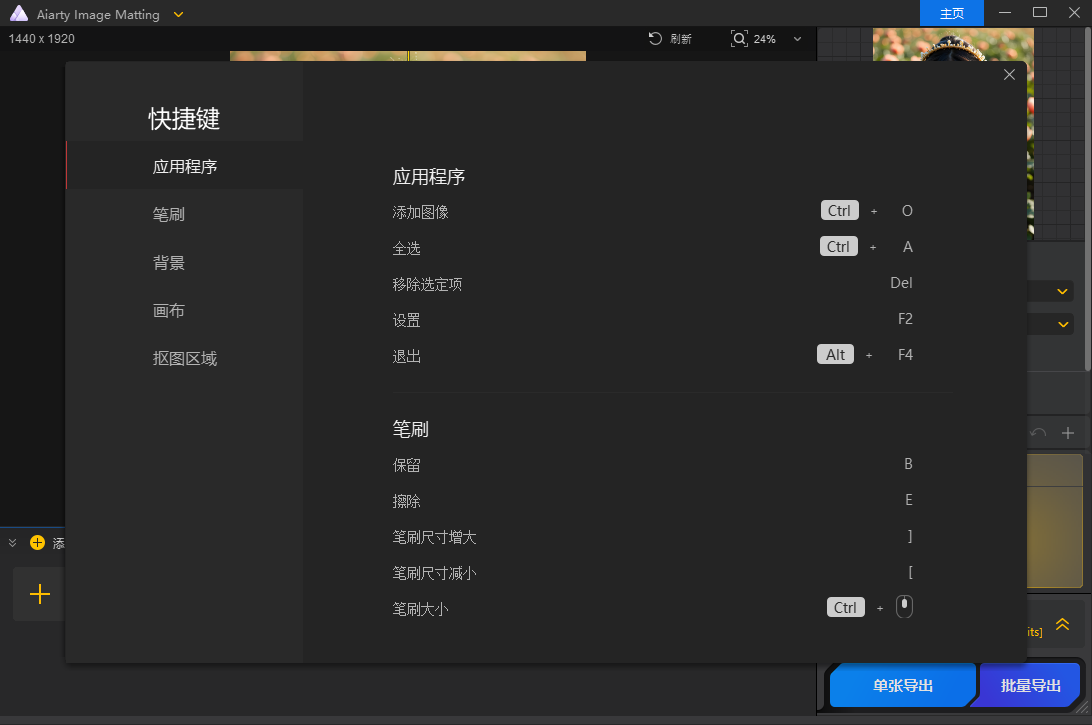
Task: Open the 主页 tab at top right
Action: point(951,13)
